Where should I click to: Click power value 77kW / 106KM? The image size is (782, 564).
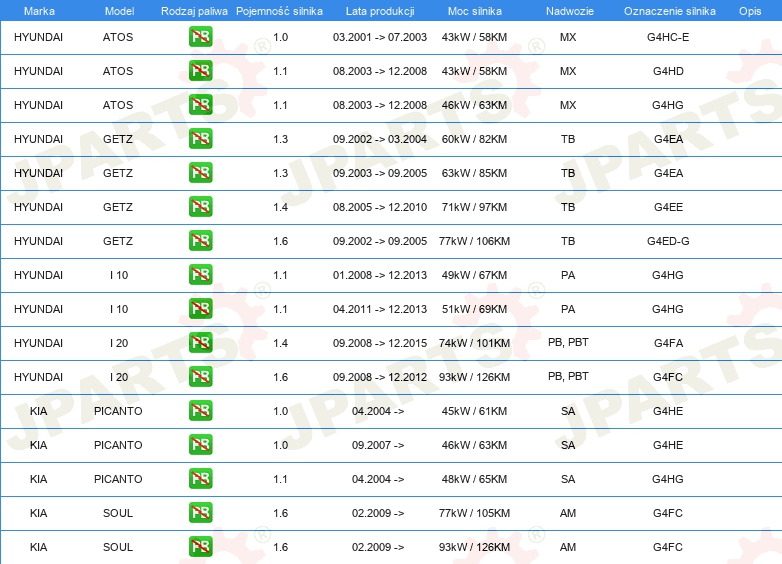474,241
